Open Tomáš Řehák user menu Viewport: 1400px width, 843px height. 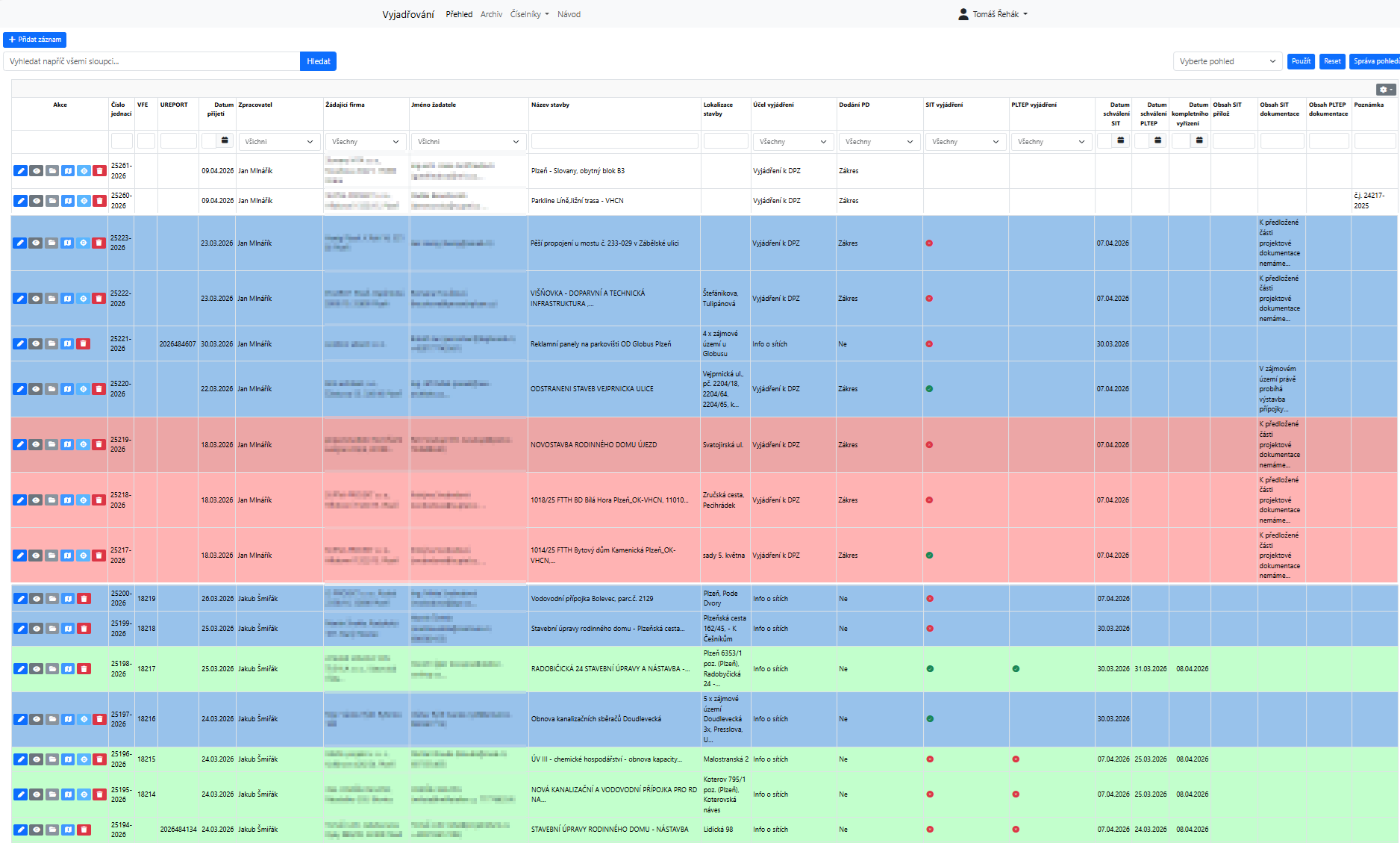click(x=993, y=14)
